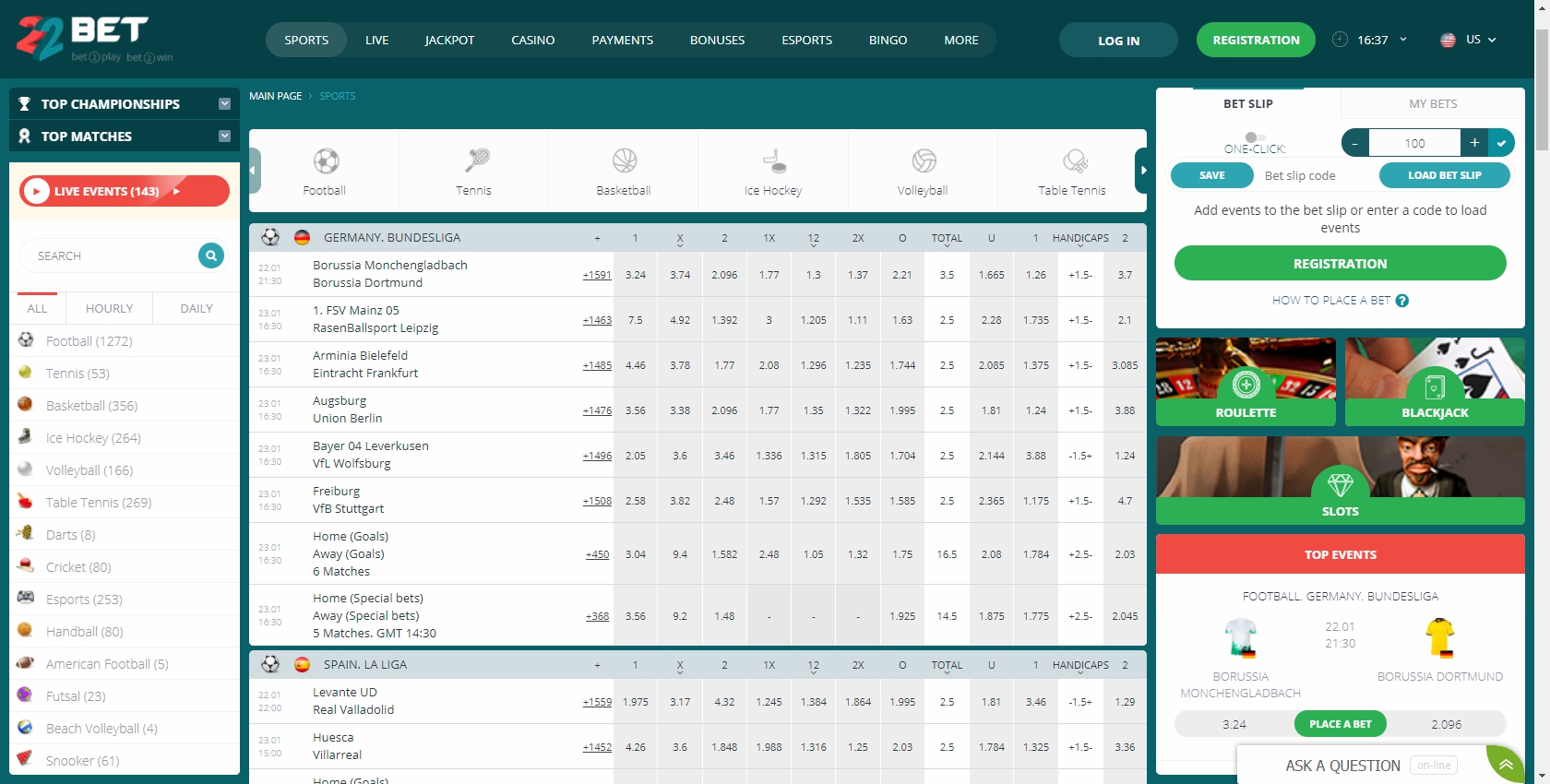
Task: Open the Table Tennis tile icon
Action: [x=1075, y=161]
